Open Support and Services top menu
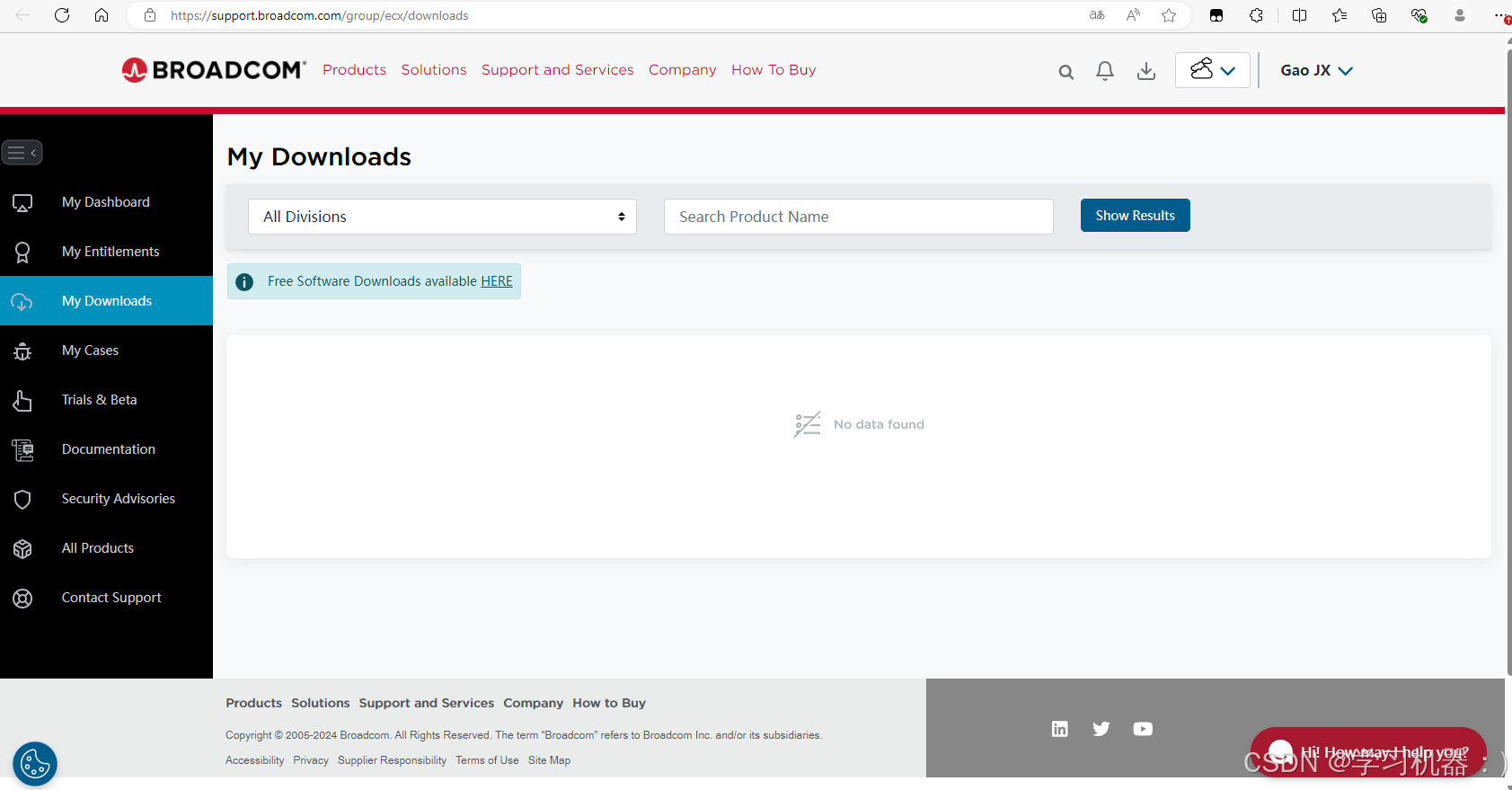 point(557,70)
